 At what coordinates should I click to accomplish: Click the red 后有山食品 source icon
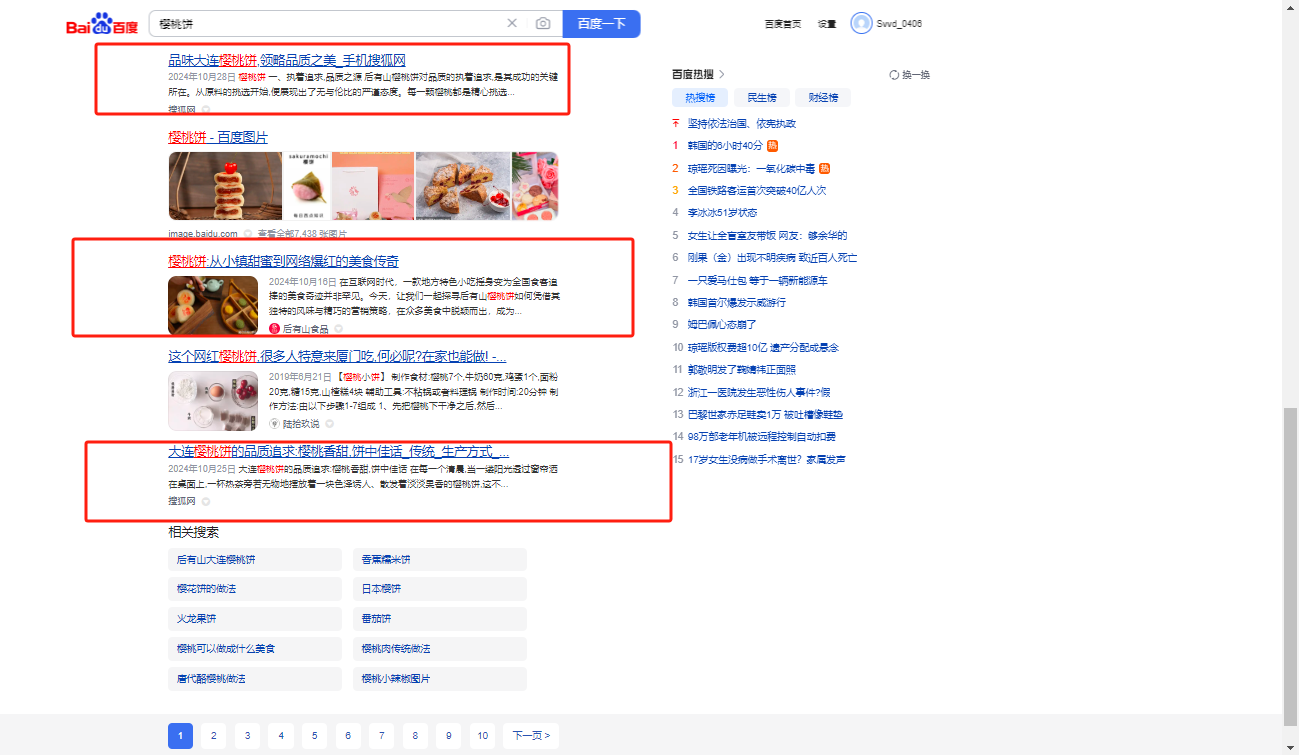274,328
